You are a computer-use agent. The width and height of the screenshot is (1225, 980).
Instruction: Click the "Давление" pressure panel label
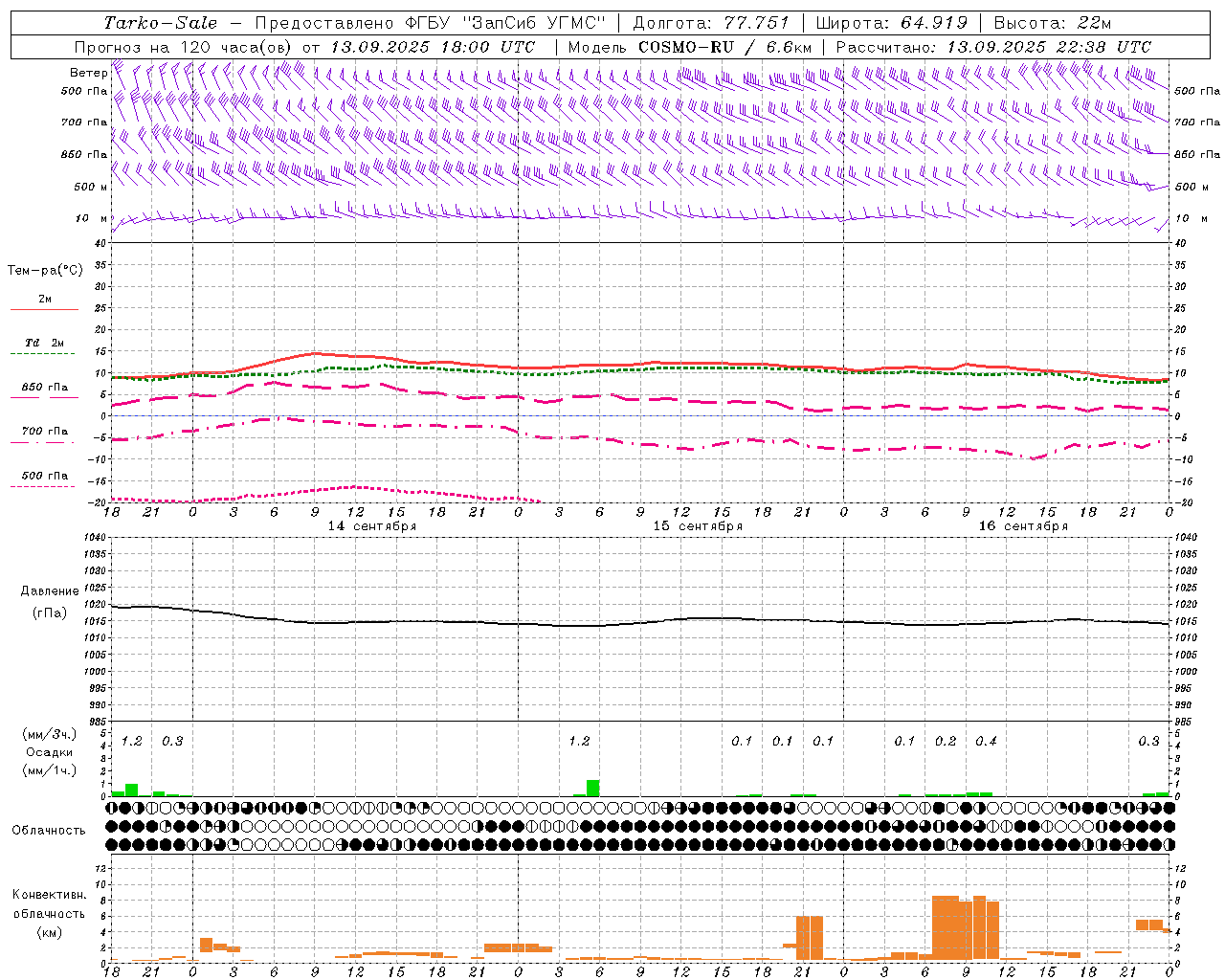pos(50,591)
